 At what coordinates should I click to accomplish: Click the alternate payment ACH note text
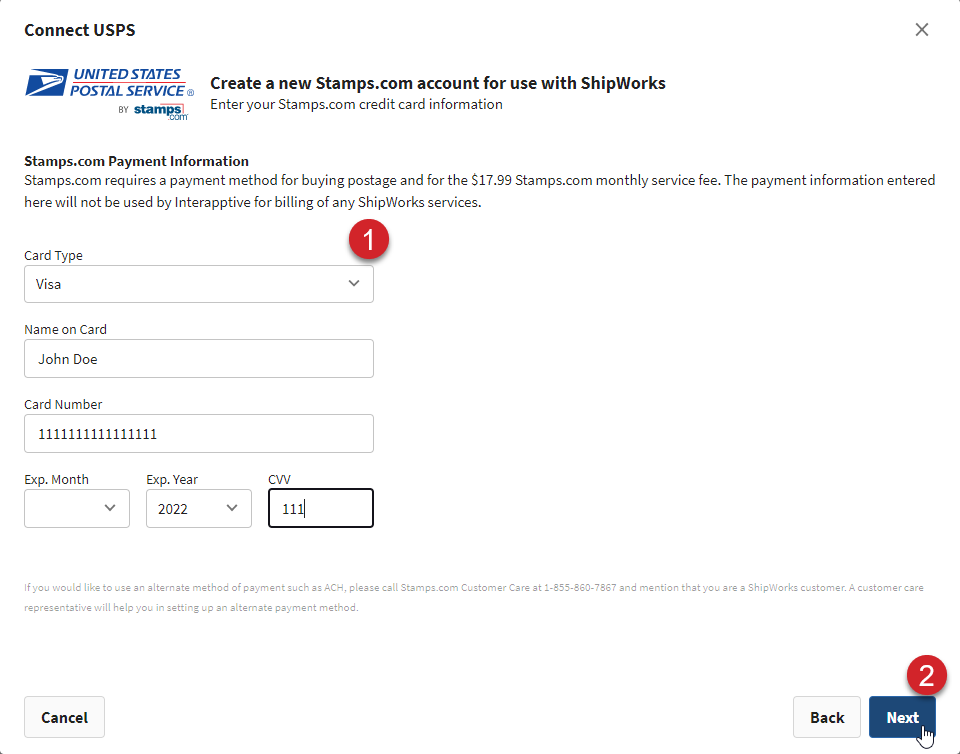(x=474, y=597)
